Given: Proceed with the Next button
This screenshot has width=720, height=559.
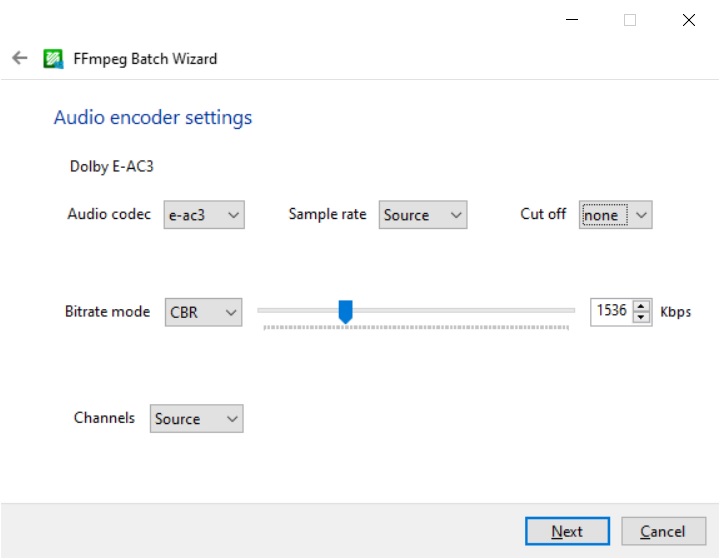Looking at the screenshot, I should pos(567,531).
